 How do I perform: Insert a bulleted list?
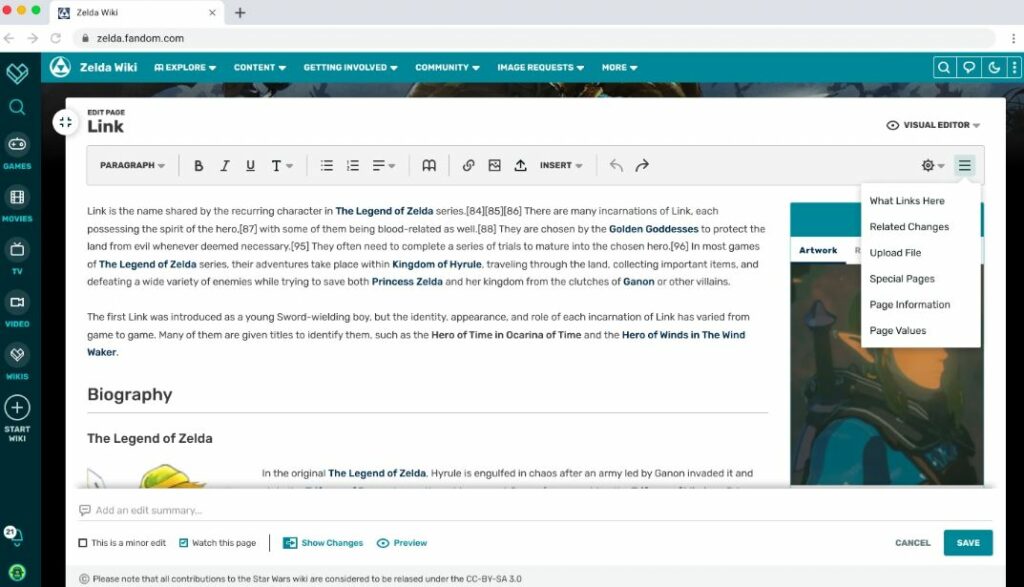point(327,166)
